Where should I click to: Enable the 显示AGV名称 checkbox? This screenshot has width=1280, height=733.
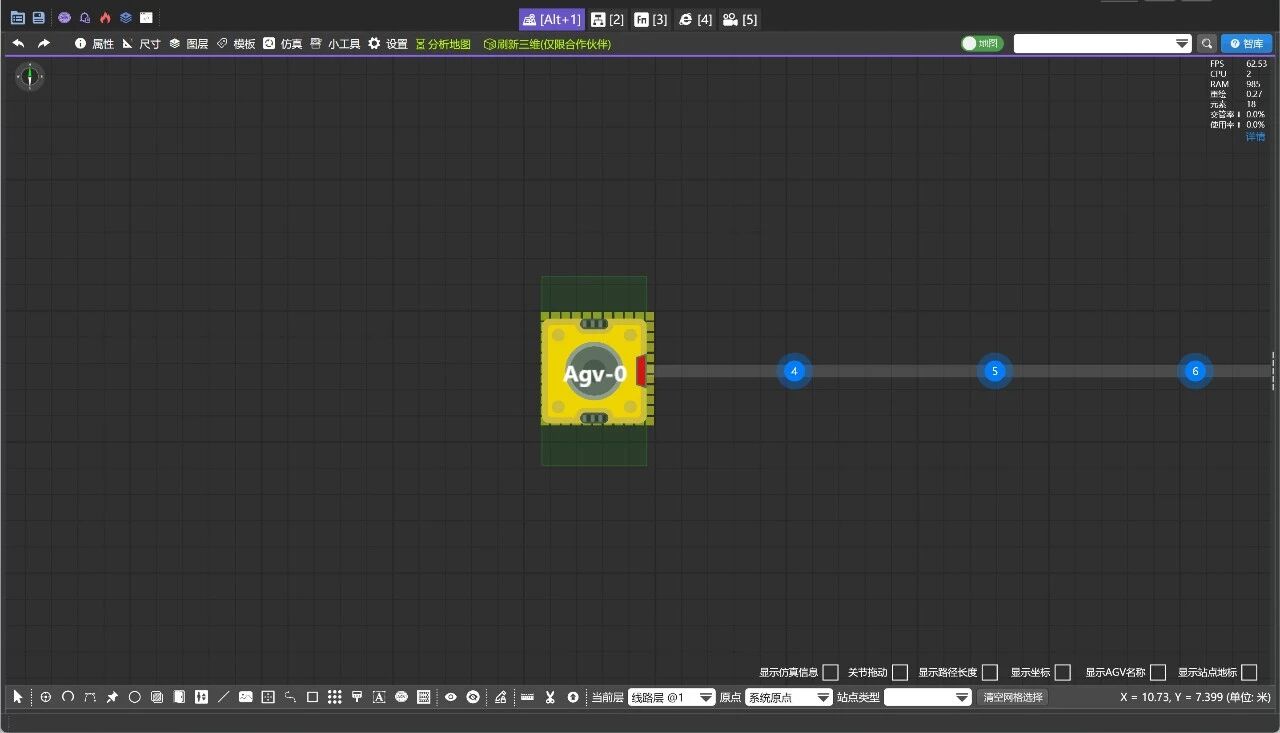(x=1158, y=672)
